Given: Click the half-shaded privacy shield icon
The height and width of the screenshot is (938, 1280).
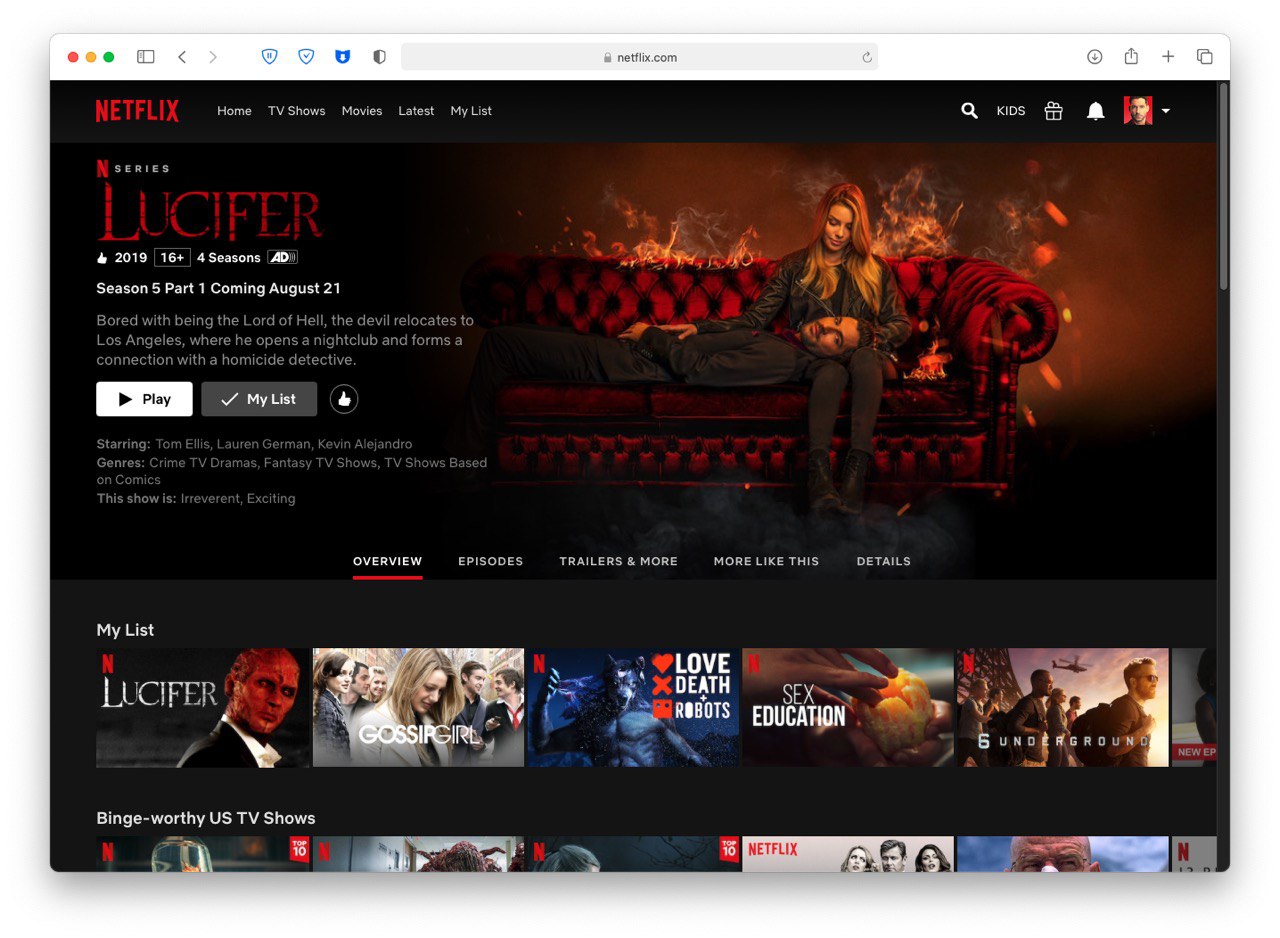Looking at the screenshot, I should pyautogui.click(x=379, y=57).
